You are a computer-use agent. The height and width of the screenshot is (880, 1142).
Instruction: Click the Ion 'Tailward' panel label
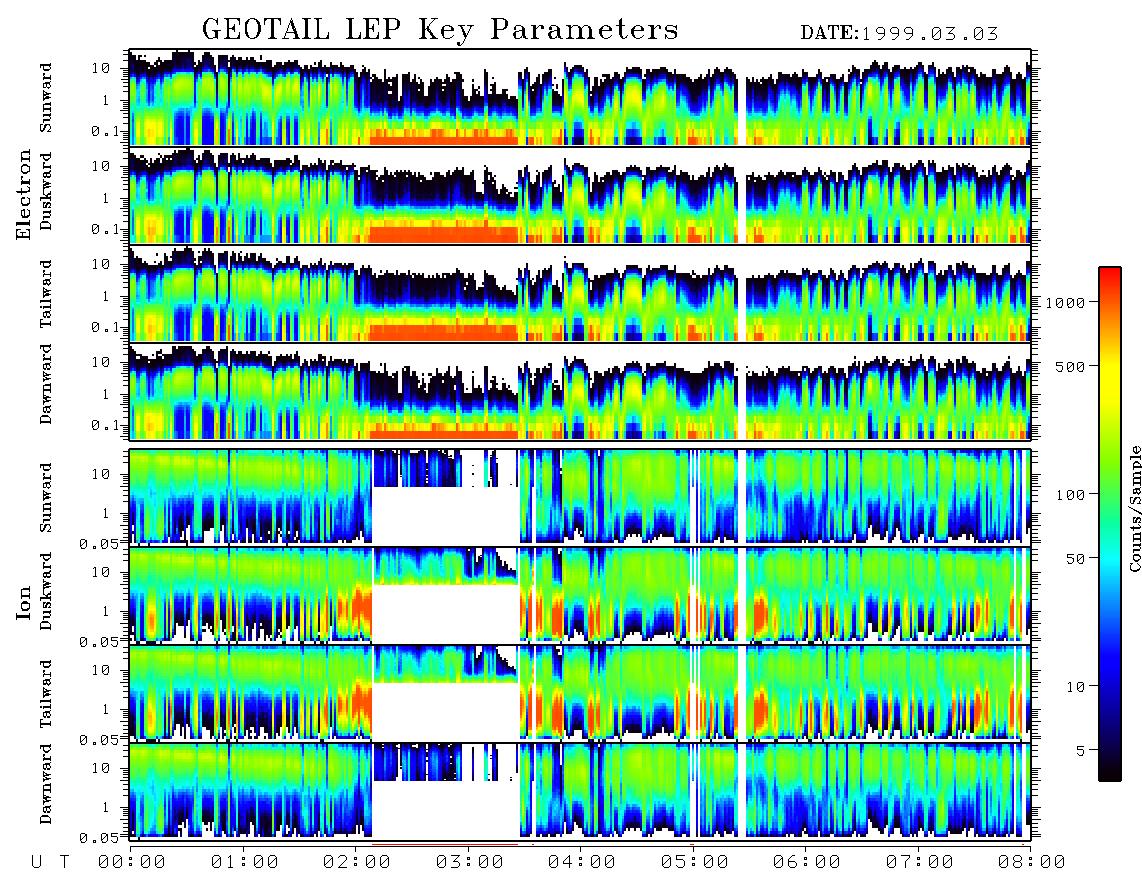[46, 694]
